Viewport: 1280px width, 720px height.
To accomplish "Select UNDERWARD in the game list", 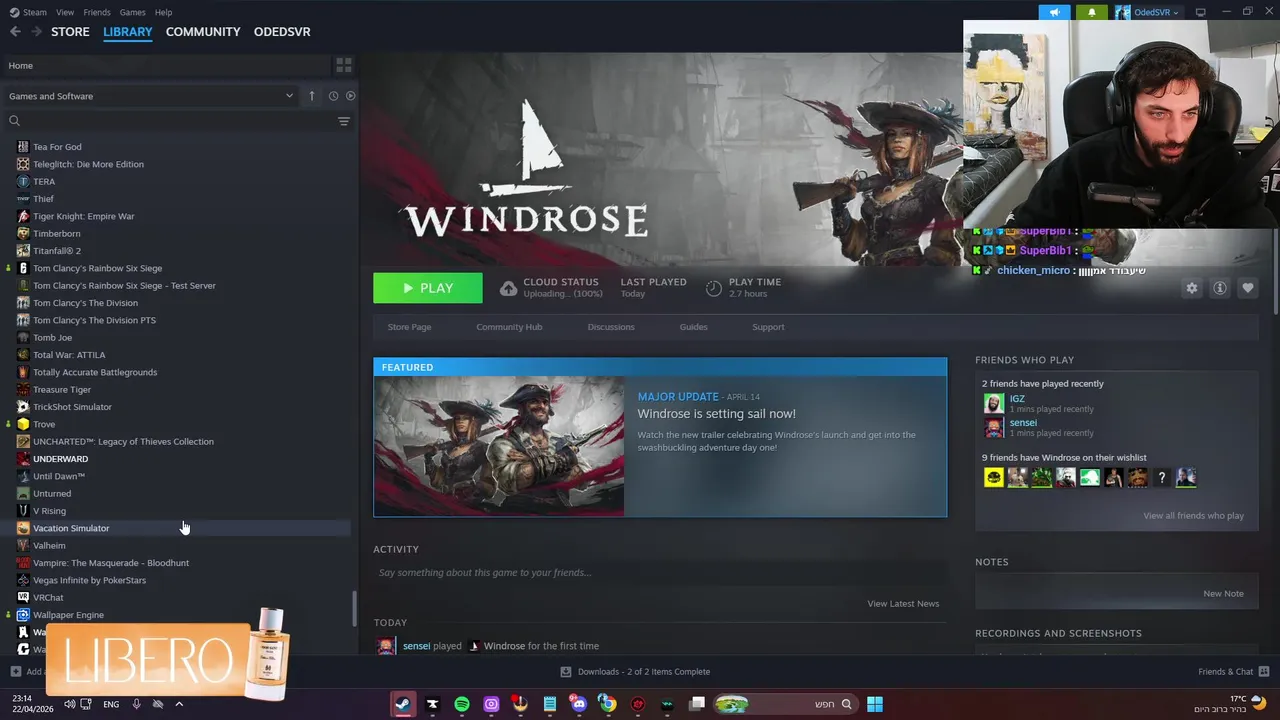I will pyautogui.click(x=60, y=459).
